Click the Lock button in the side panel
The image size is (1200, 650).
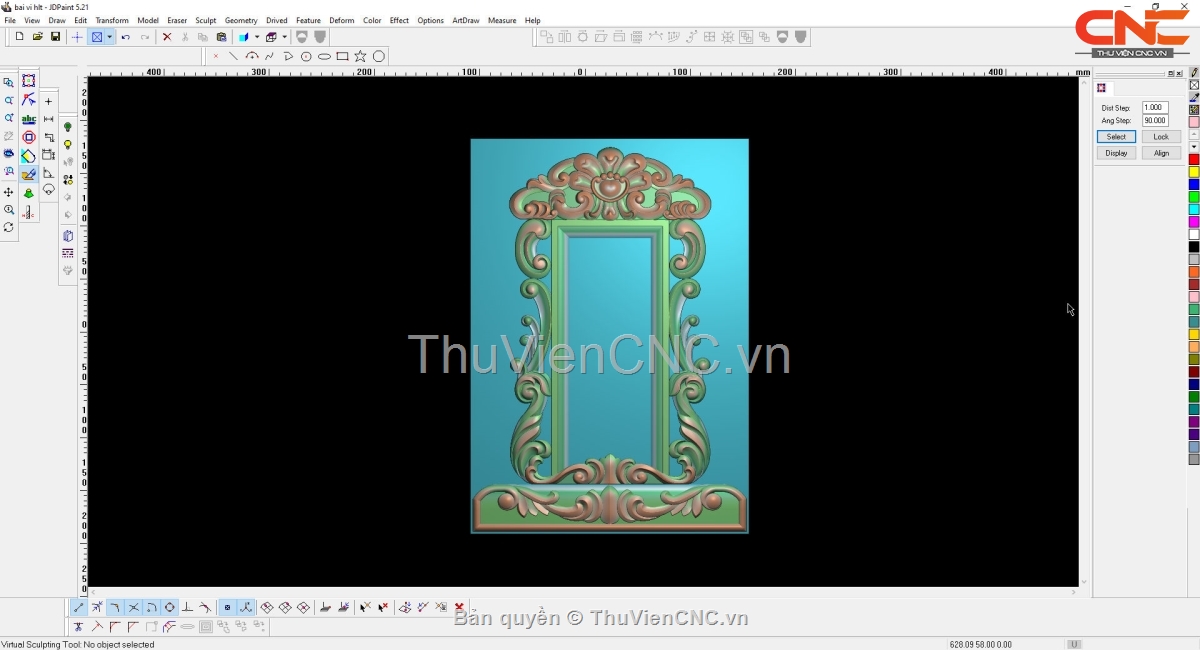coord(1161,137)
